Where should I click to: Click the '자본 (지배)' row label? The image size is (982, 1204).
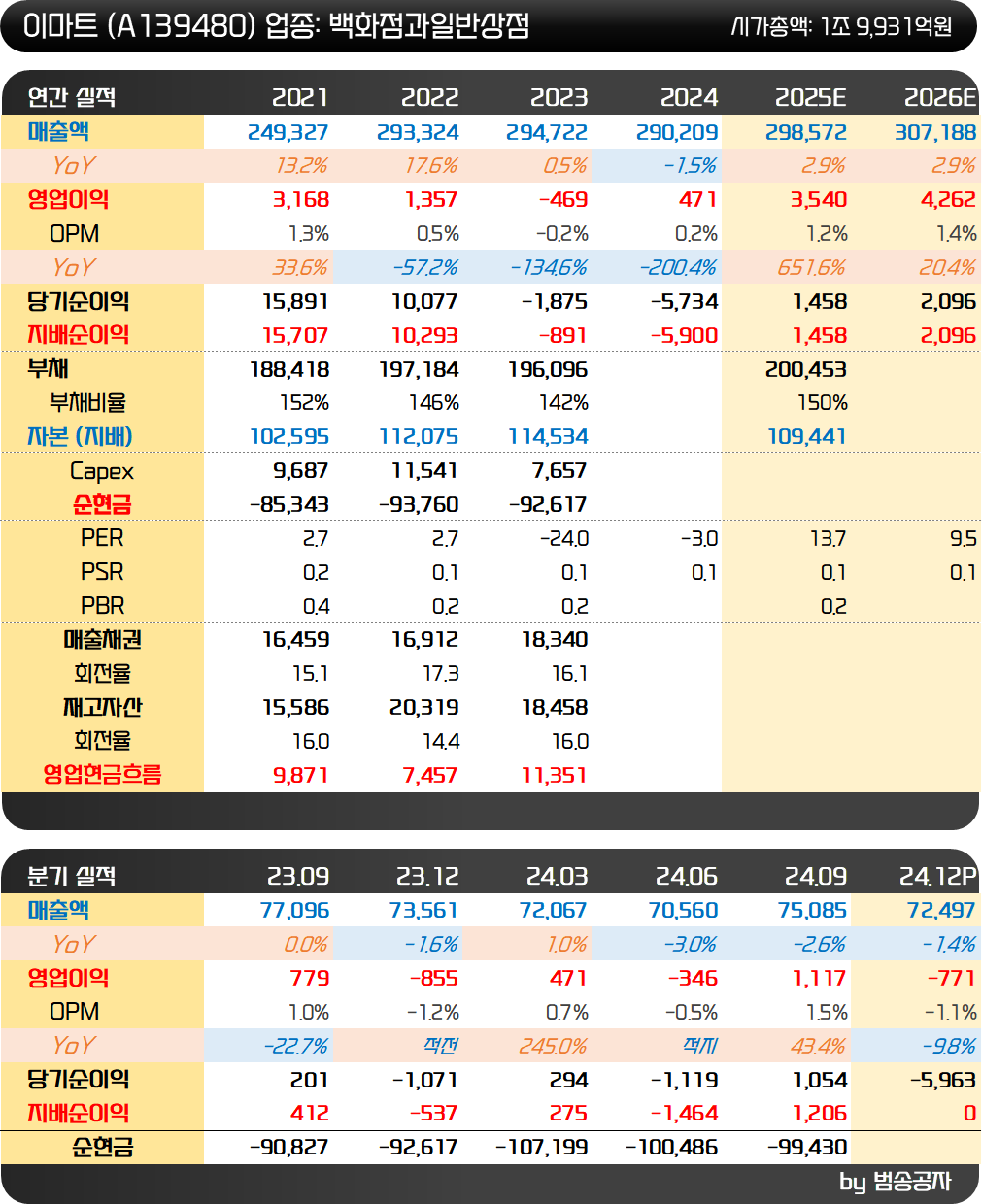(80, 436)
